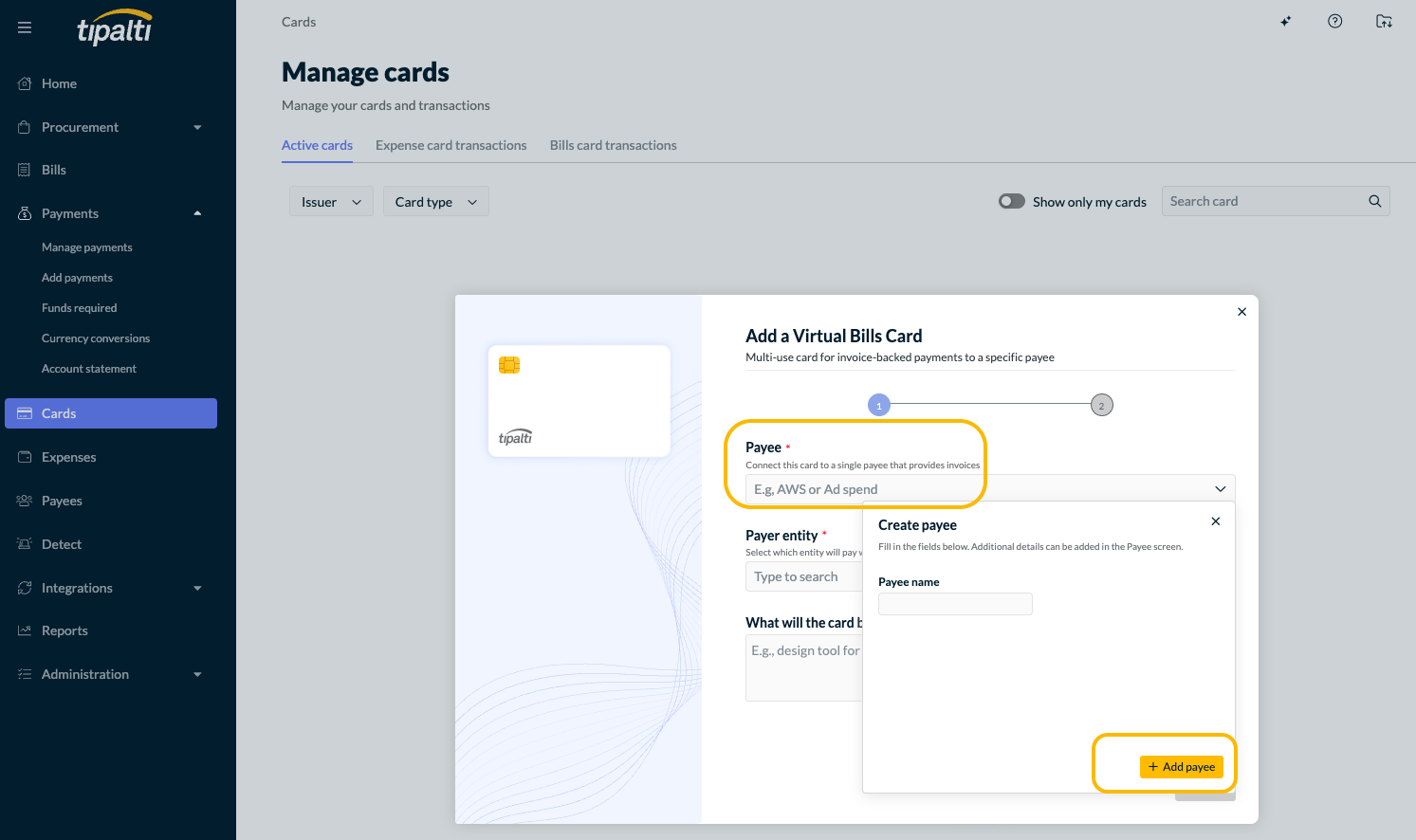The height and width of the screenshot is (840, 1416).
Task: Open the Payee dropdown chevron
Action: pyautogui.click(x=1221, y=489)
